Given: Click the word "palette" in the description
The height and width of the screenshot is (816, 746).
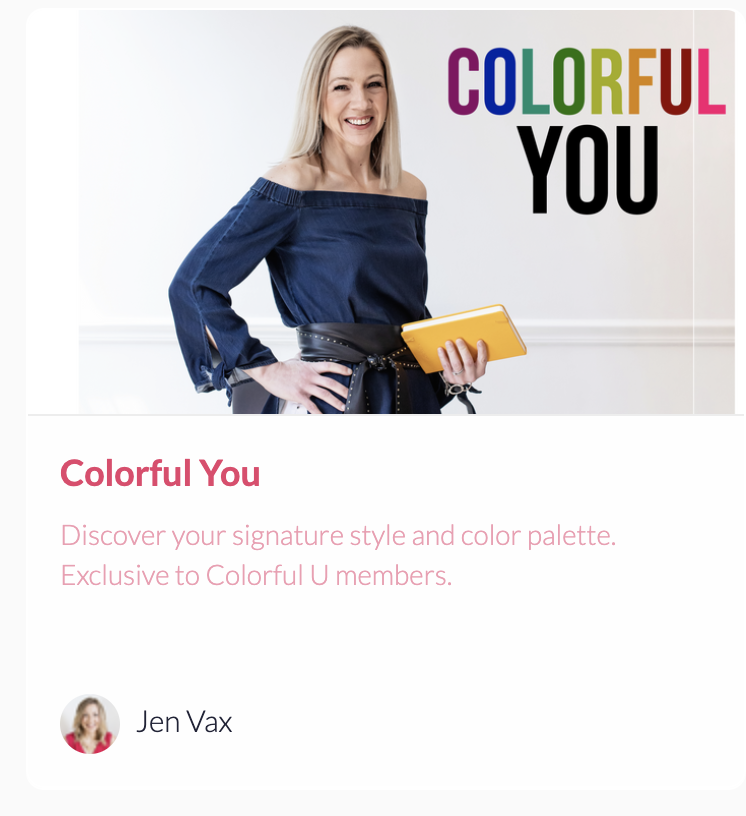Looking at the screenshot, I should point(571,537).
